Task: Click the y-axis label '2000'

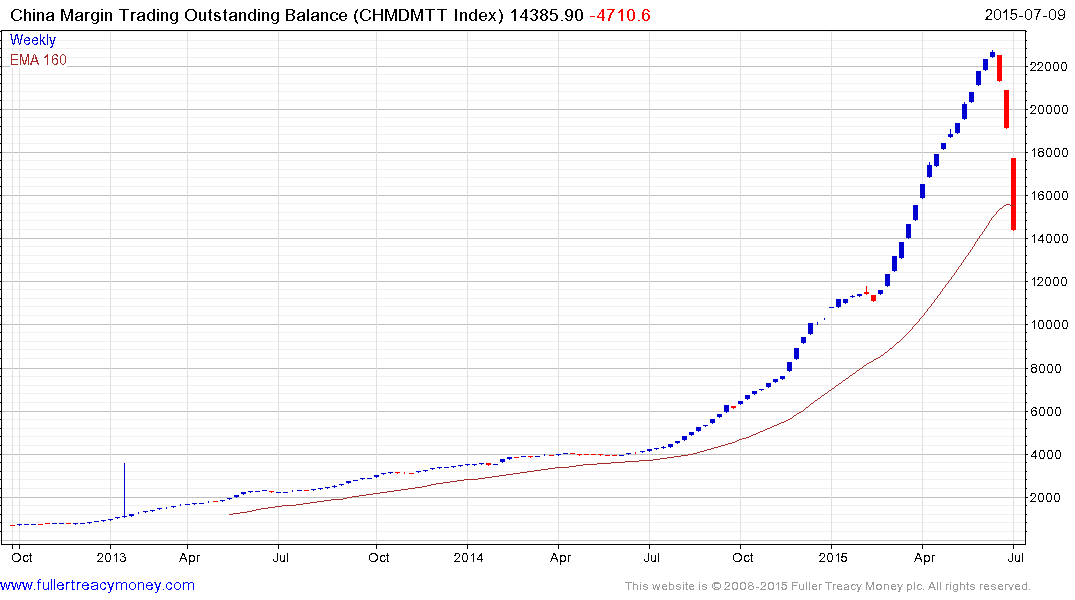Action: tap(1046, 497)
